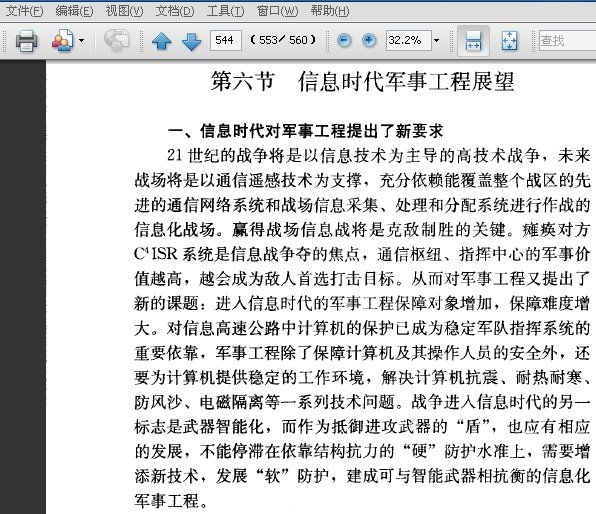596x514 pixels.
Task: Click the last line 军事工程。
Action: click(171, 501)
